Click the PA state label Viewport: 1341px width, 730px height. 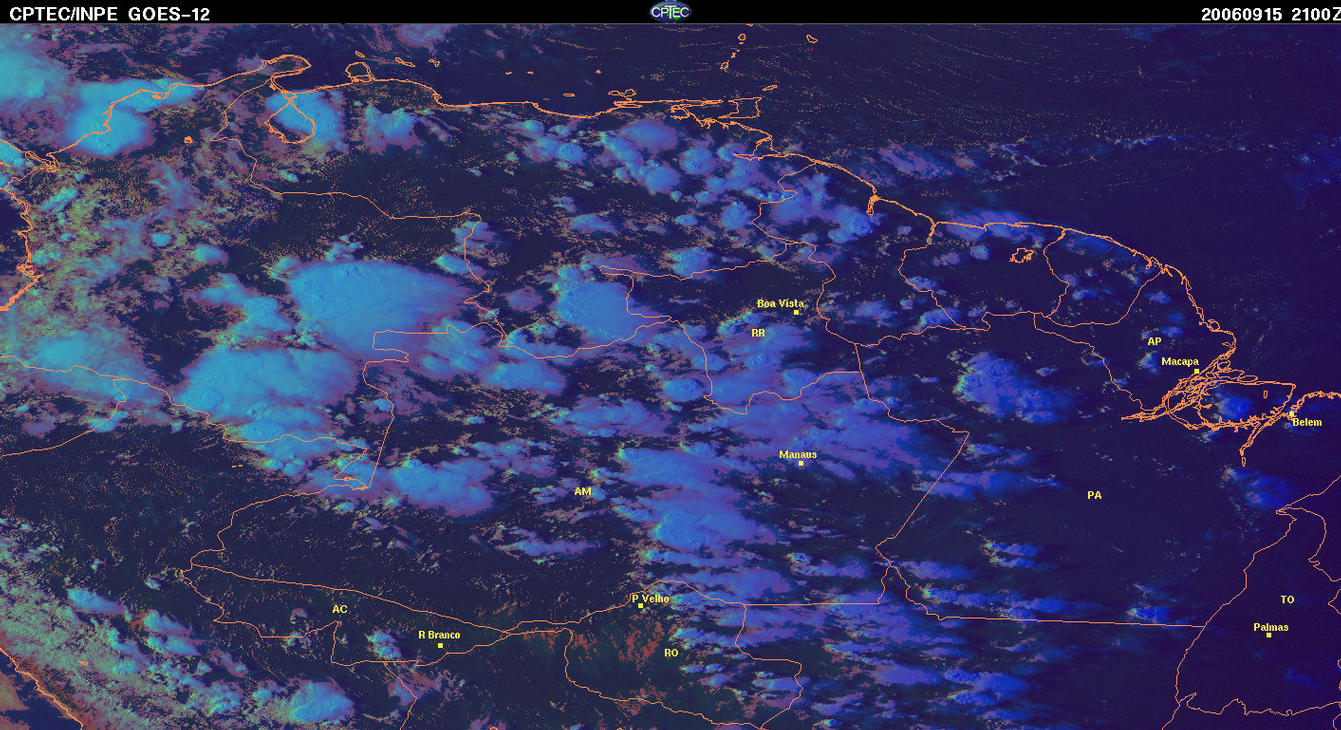click(1094, 495)
